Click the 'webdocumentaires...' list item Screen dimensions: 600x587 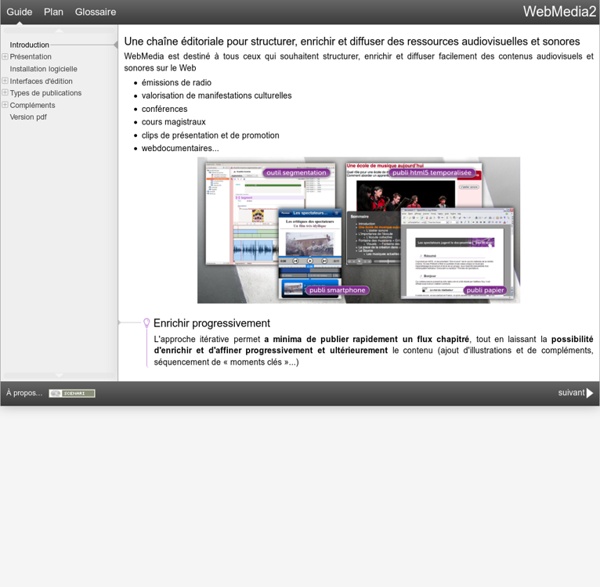click(180, 148)
